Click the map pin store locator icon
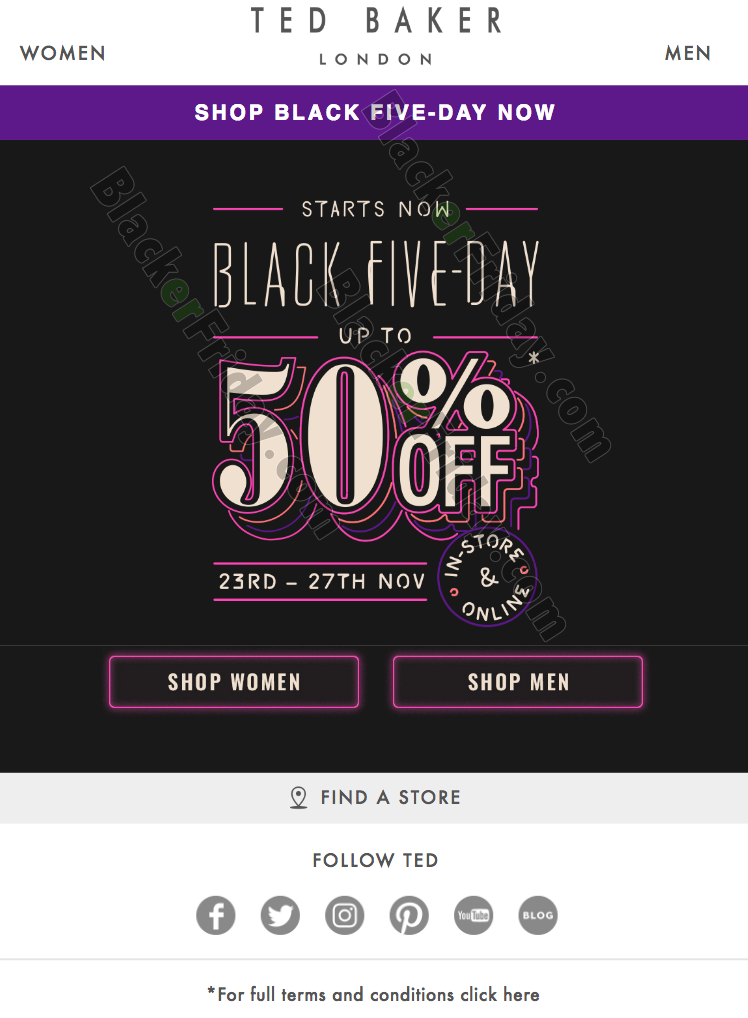This screenshot has height=1018, width=748. click(x=298, y=797)
